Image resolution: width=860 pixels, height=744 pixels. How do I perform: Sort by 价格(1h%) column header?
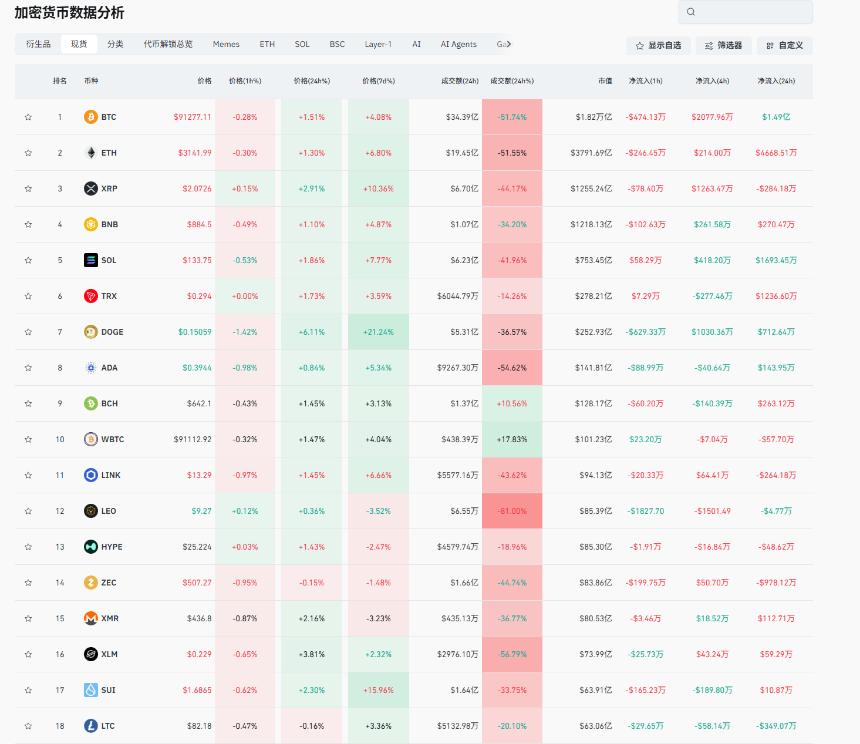click(x=245, y=81)
